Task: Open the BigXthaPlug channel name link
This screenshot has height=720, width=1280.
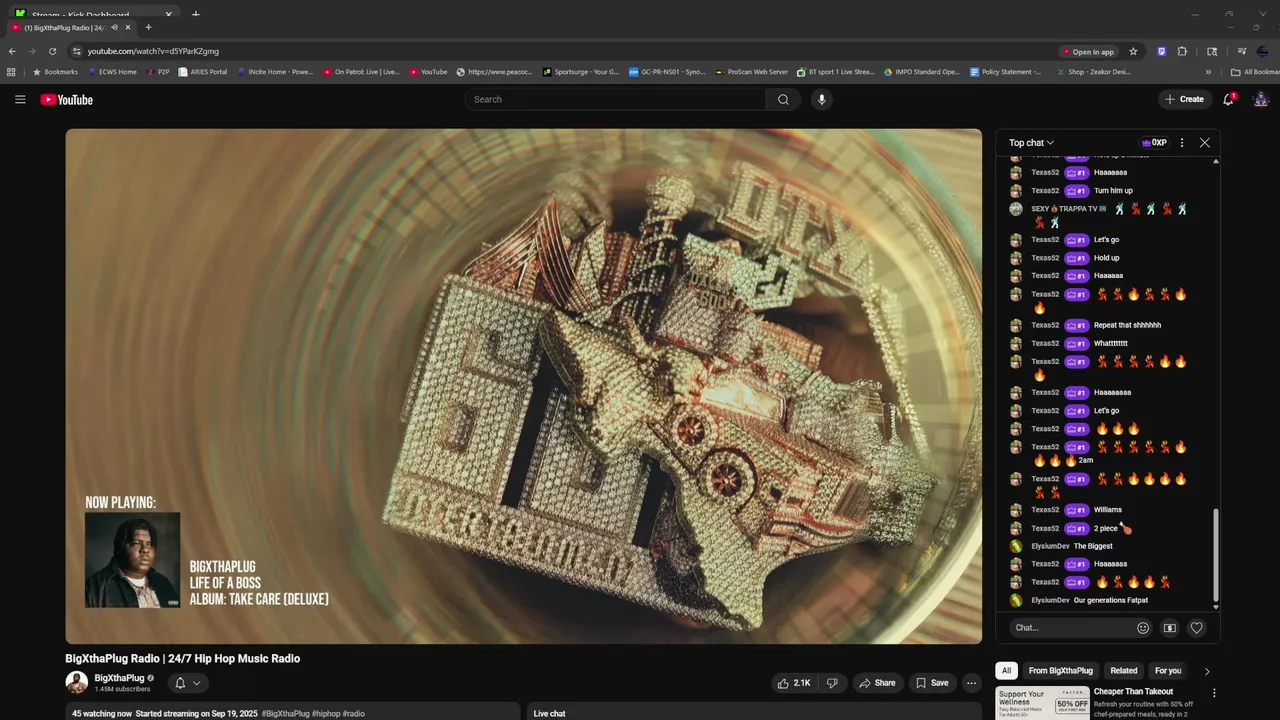Action: pyautogui.click(x=119, y=678)
